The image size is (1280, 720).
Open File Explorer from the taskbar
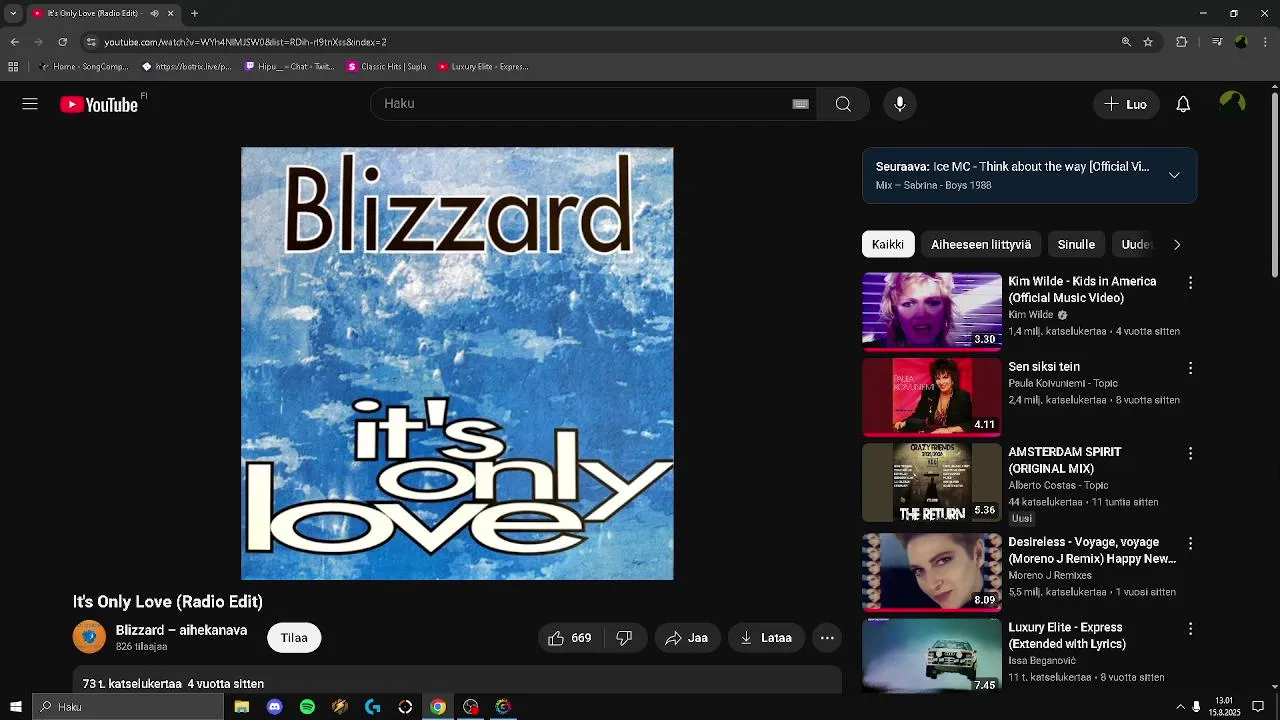(x=241, y=707)
